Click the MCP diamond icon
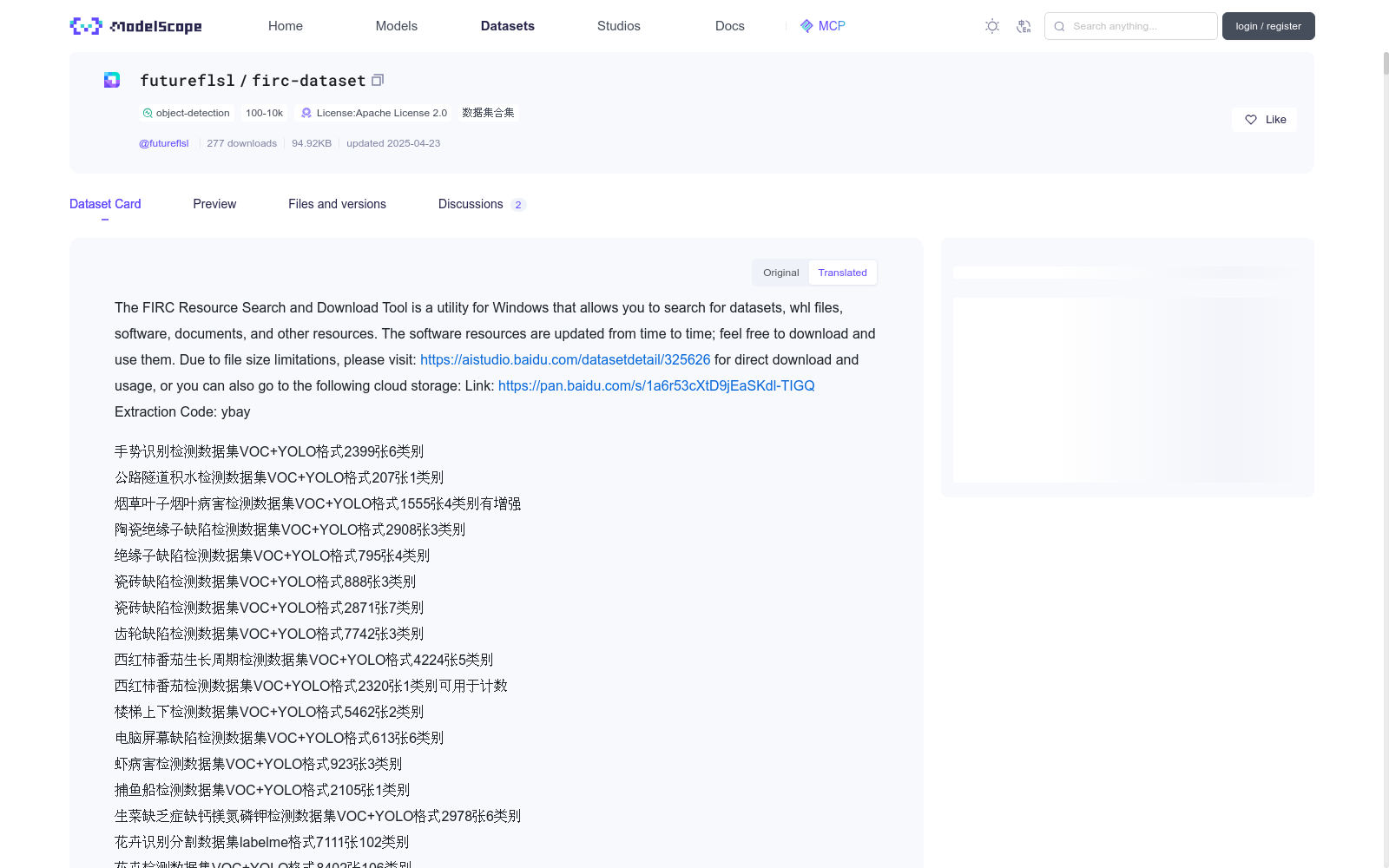 click(x=806, y=26)
